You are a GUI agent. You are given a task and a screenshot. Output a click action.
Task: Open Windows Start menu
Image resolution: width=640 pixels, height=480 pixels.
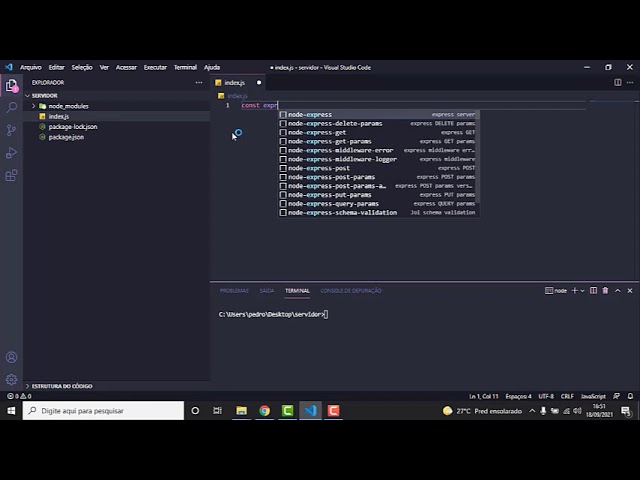coord(11,411)
